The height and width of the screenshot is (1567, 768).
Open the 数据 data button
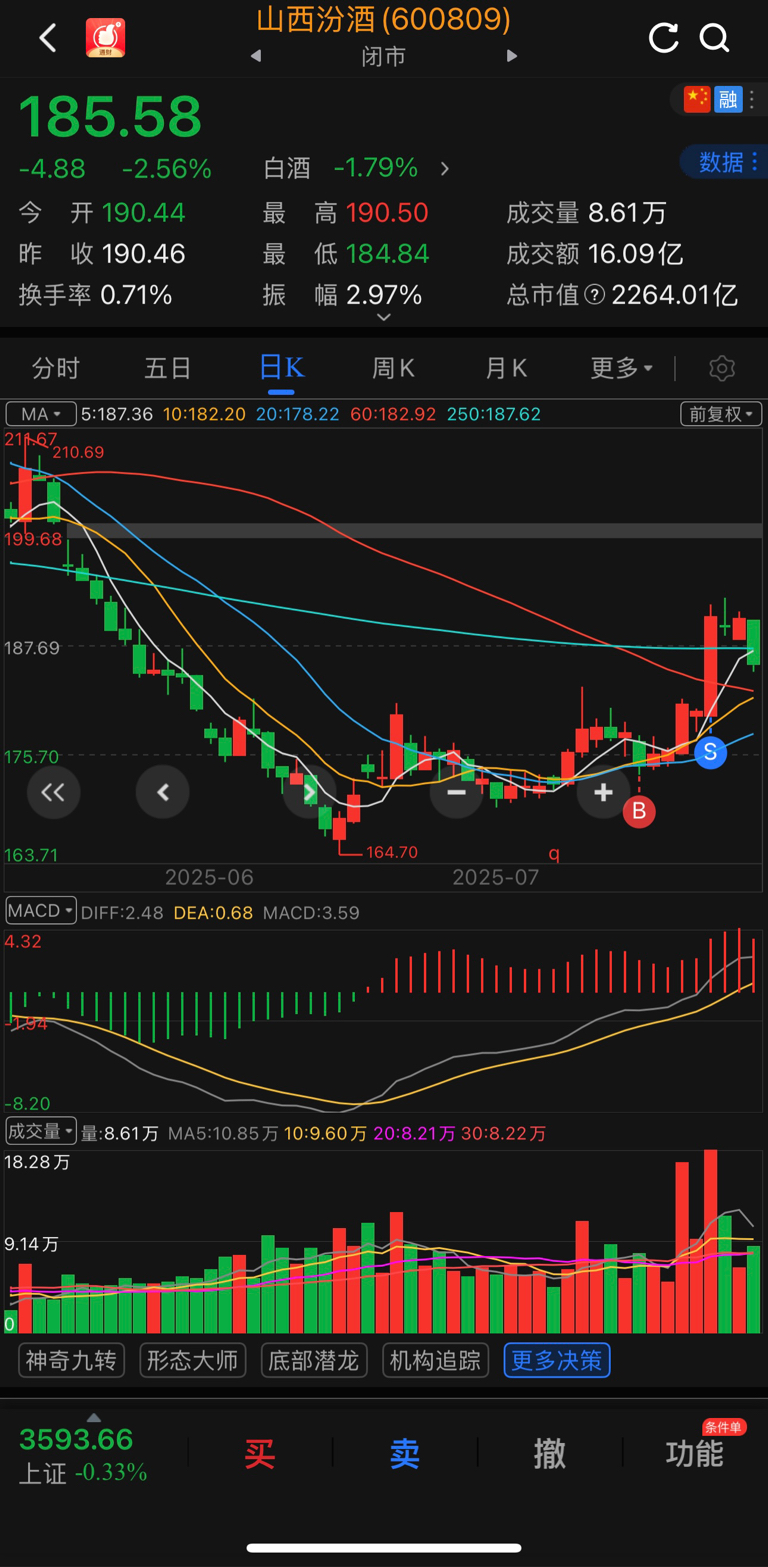tap(726, 162)
